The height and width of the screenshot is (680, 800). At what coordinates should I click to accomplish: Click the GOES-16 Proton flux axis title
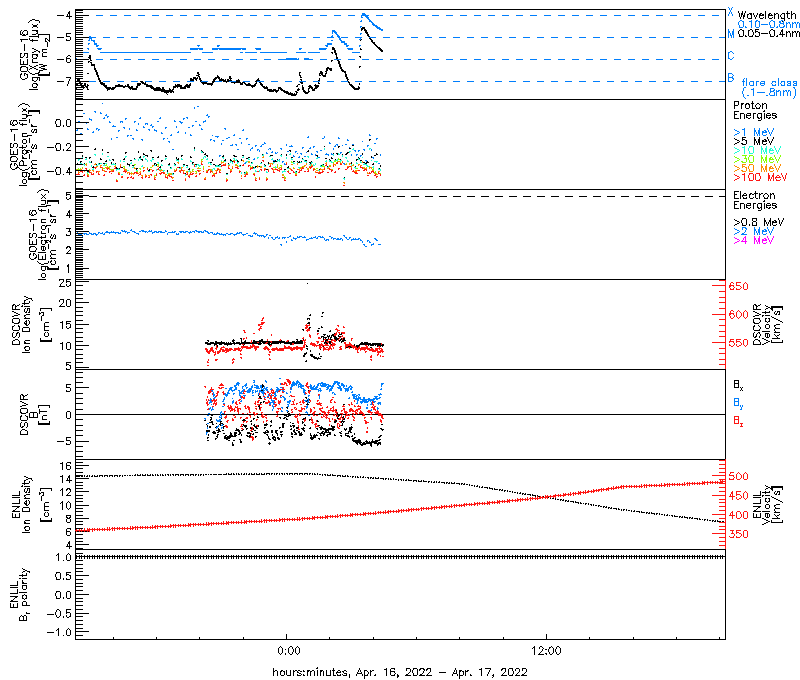[x=24, y=144]
